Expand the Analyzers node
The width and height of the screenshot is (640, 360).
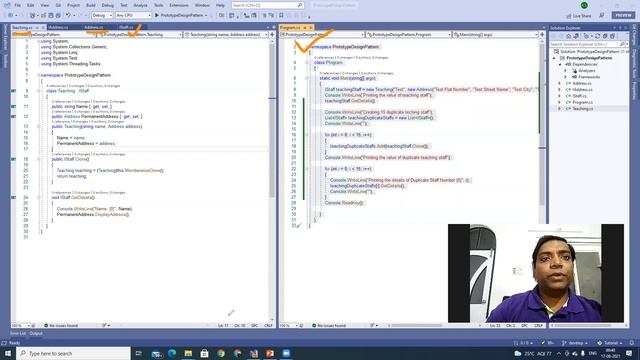[x=565, y=71]
